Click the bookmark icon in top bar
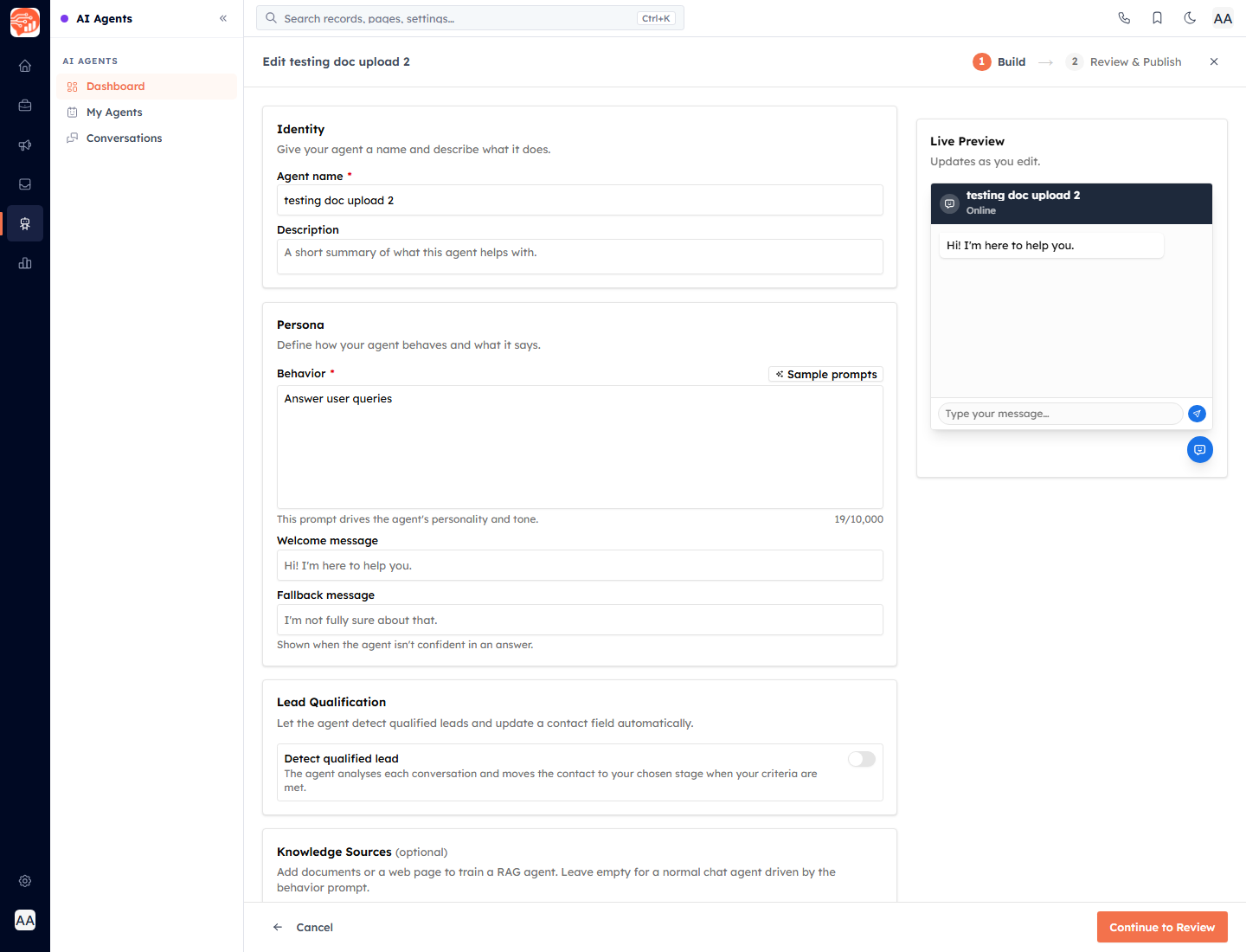Screen dimensions: 1246x952 pyautogui.click(x=1157, y=18)
